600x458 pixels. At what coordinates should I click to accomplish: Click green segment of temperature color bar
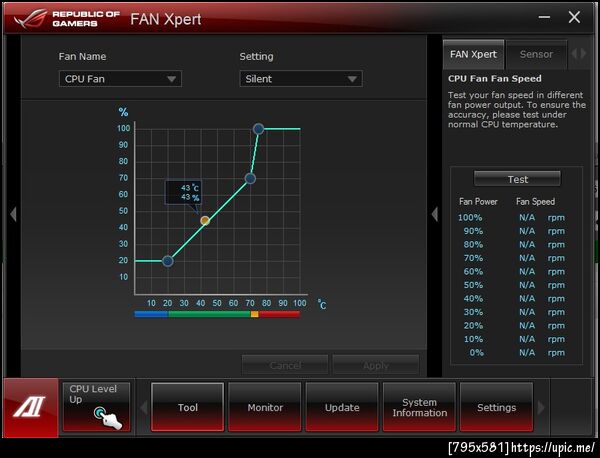point(209,314)
